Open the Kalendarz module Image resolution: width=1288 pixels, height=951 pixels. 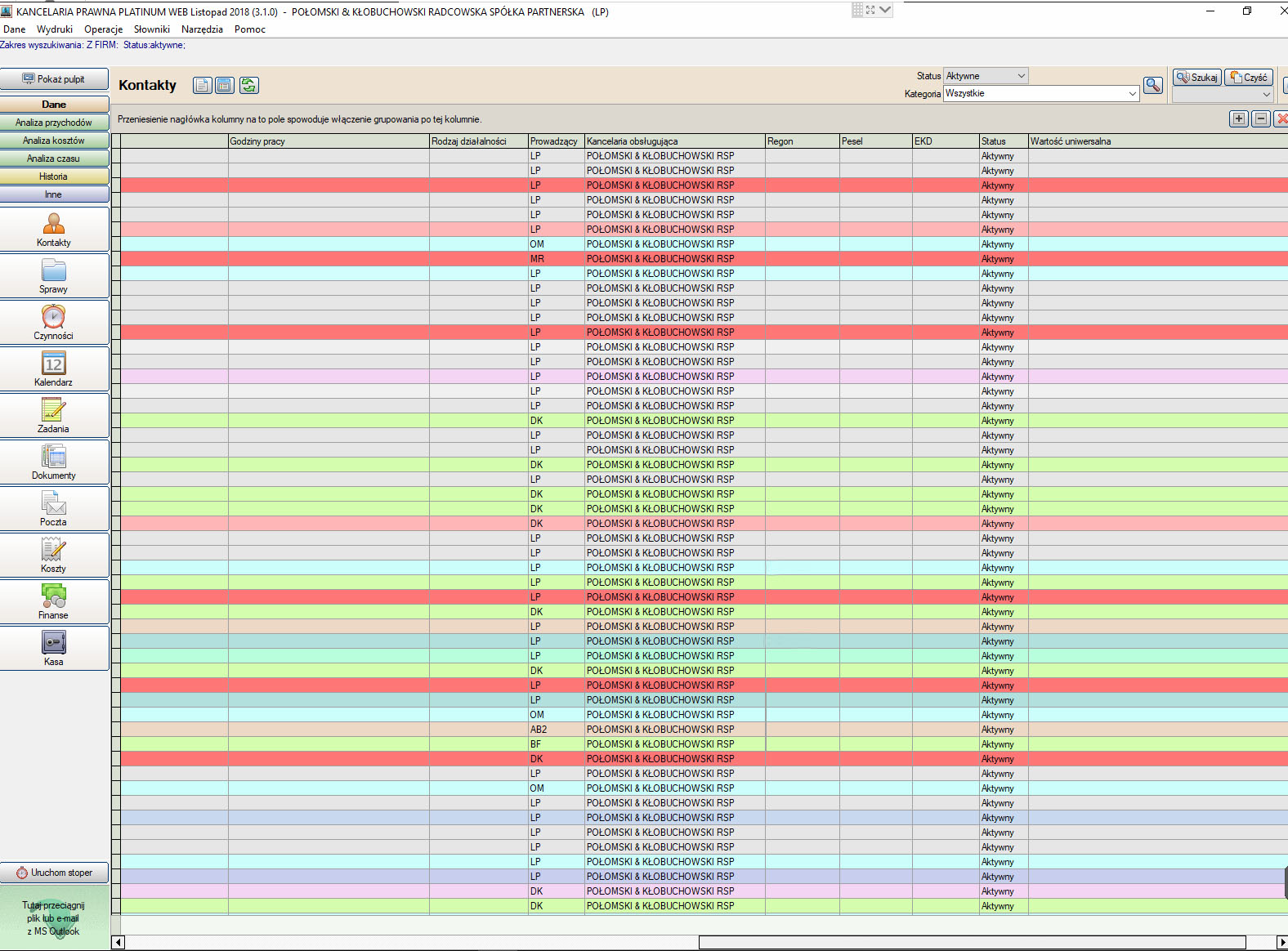[54, 368]
